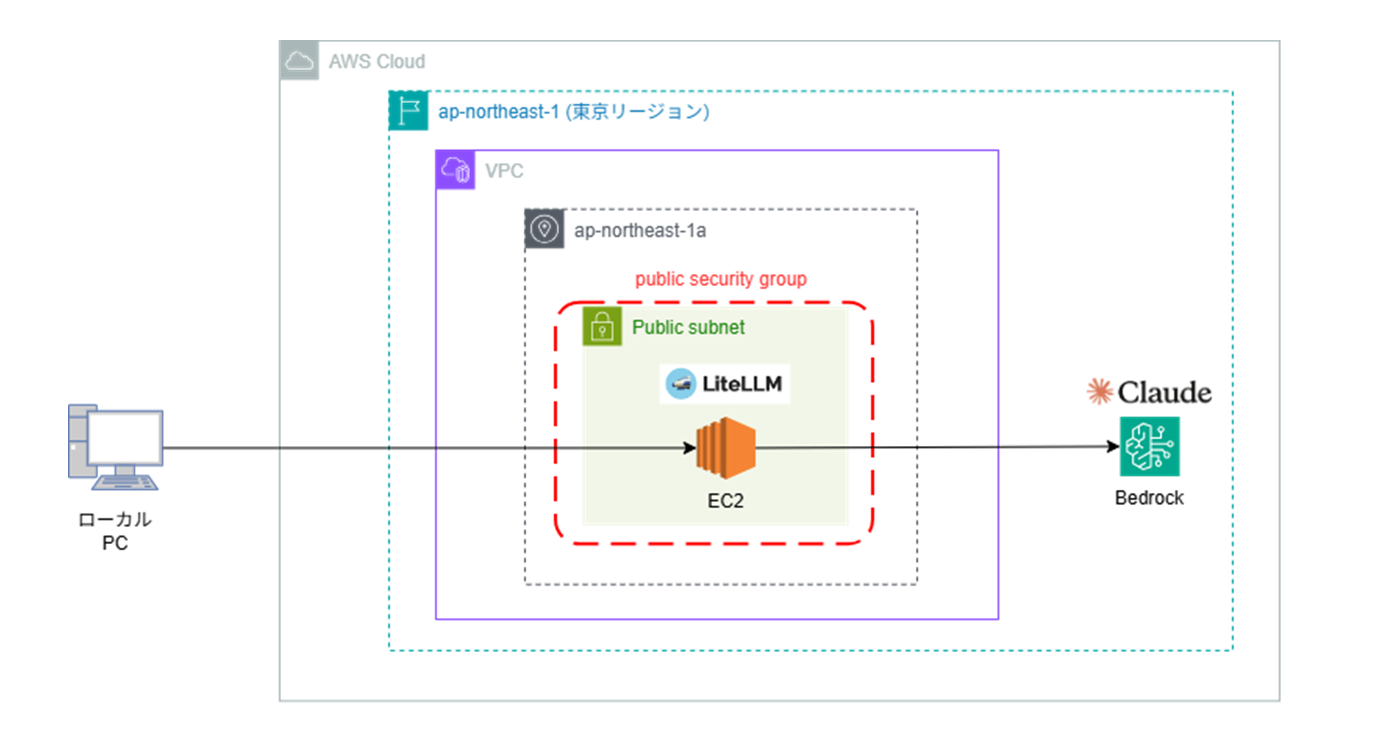The width and height of the screenshot is (1379, 744).
Task: Click the Public subnet text label
Action: pos(687,327)
